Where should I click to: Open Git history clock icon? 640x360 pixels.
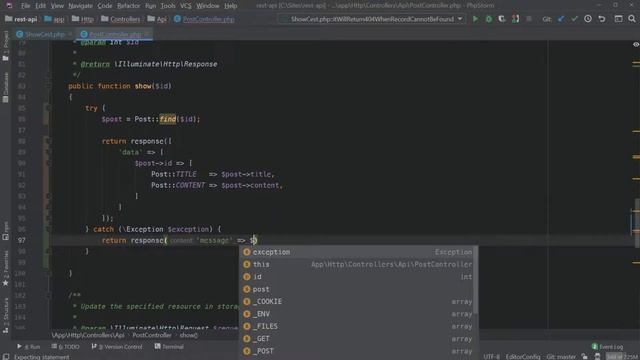coord(588,19)
